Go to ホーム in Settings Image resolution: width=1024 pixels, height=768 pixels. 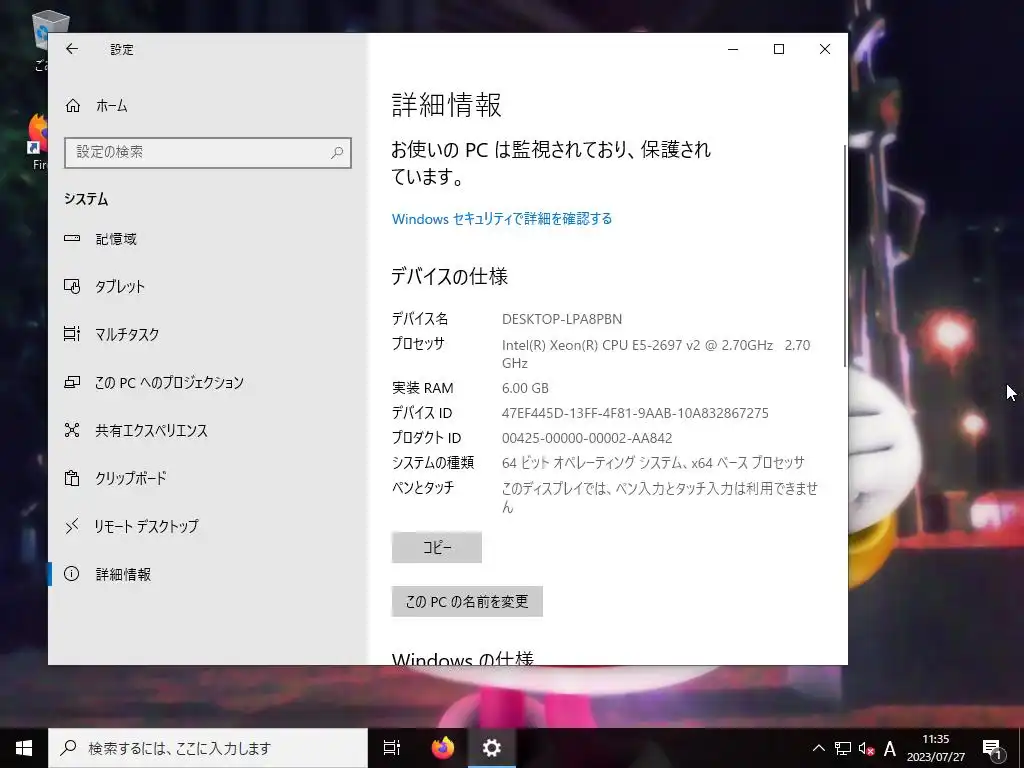tap(208, 106)
